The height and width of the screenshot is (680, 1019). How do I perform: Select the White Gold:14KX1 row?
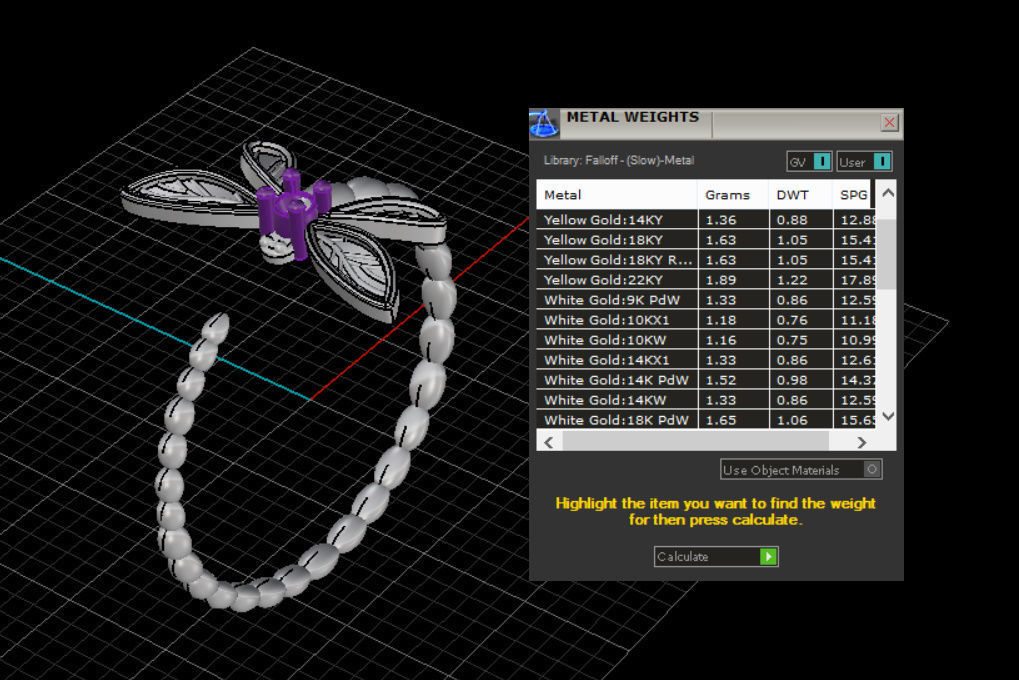pos(706,360)
